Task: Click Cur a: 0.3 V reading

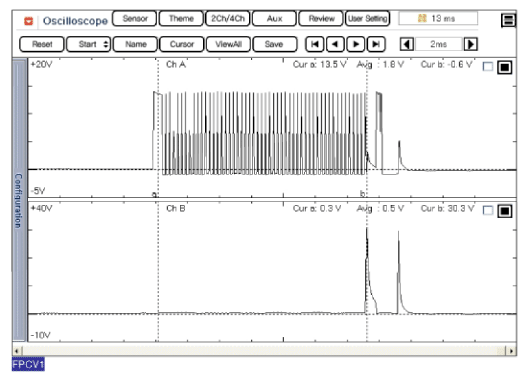Action: tap(317, 209)
